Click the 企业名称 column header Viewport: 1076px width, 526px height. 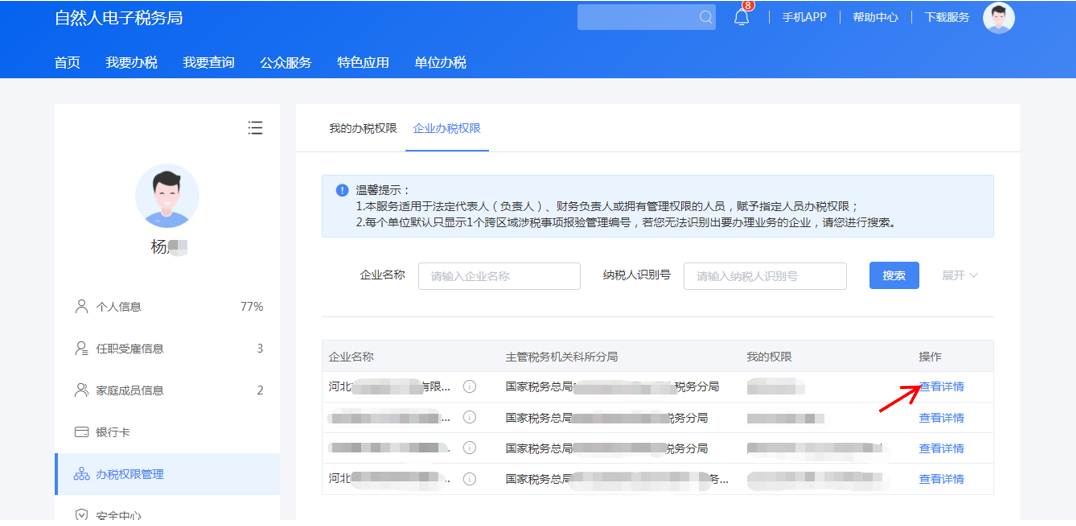point(351,357)
